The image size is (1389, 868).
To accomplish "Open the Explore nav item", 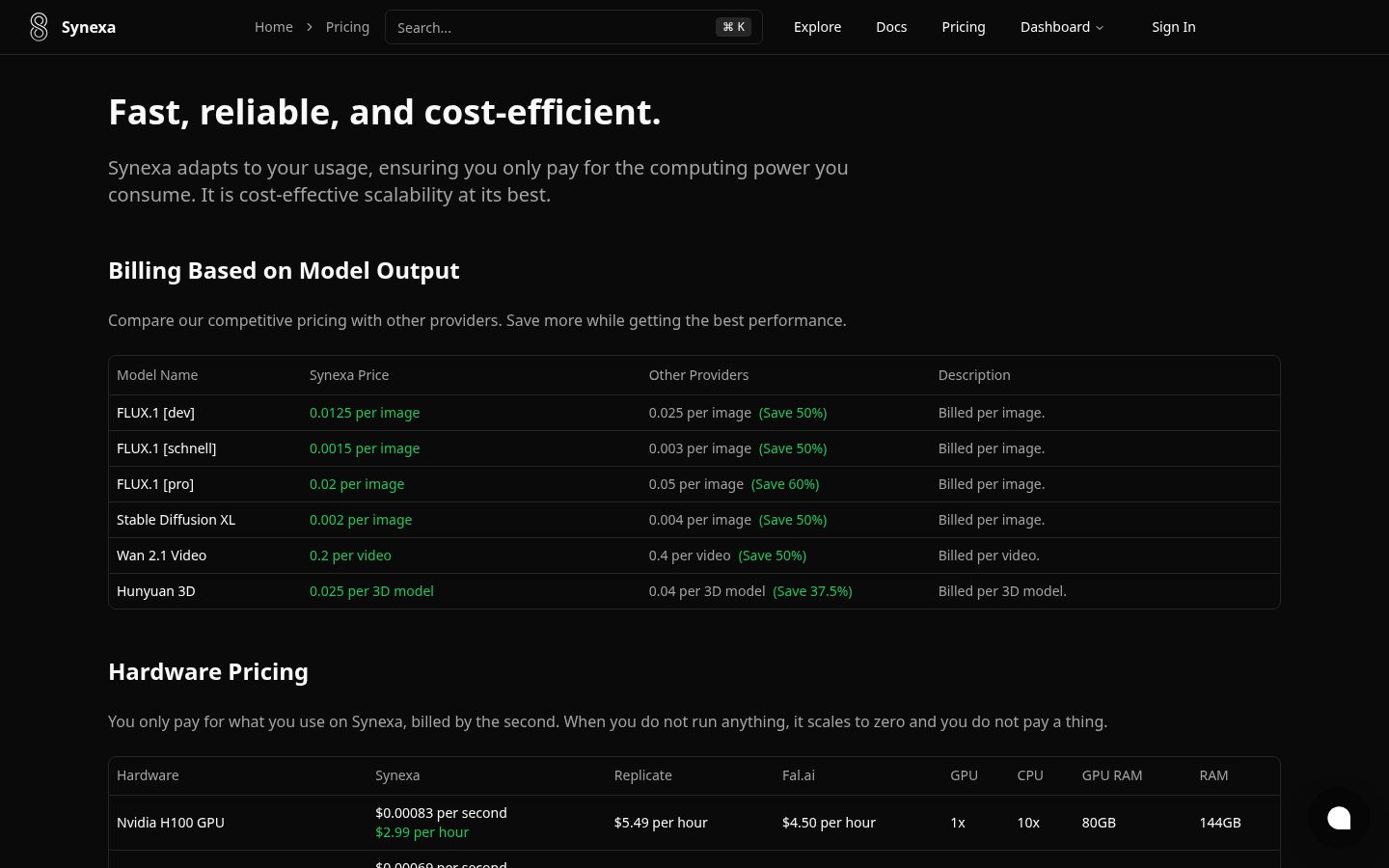I will pyautogui.click(x=817, y=27).
